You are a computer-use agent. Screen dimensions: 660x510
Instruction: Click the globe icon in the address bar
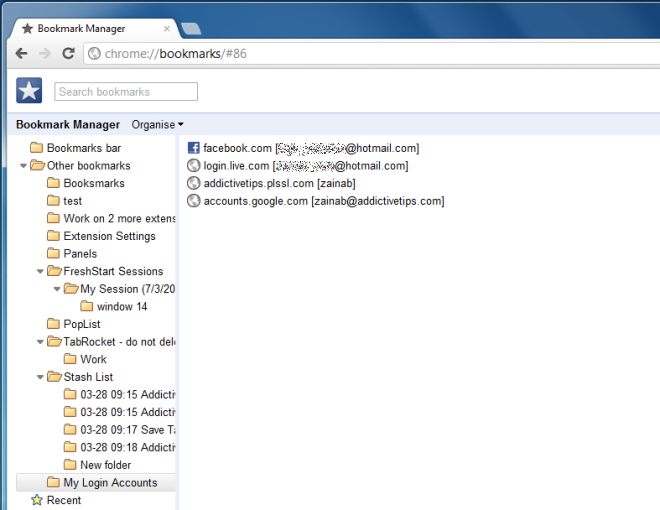pyautogui.click(x=94, y=53)
